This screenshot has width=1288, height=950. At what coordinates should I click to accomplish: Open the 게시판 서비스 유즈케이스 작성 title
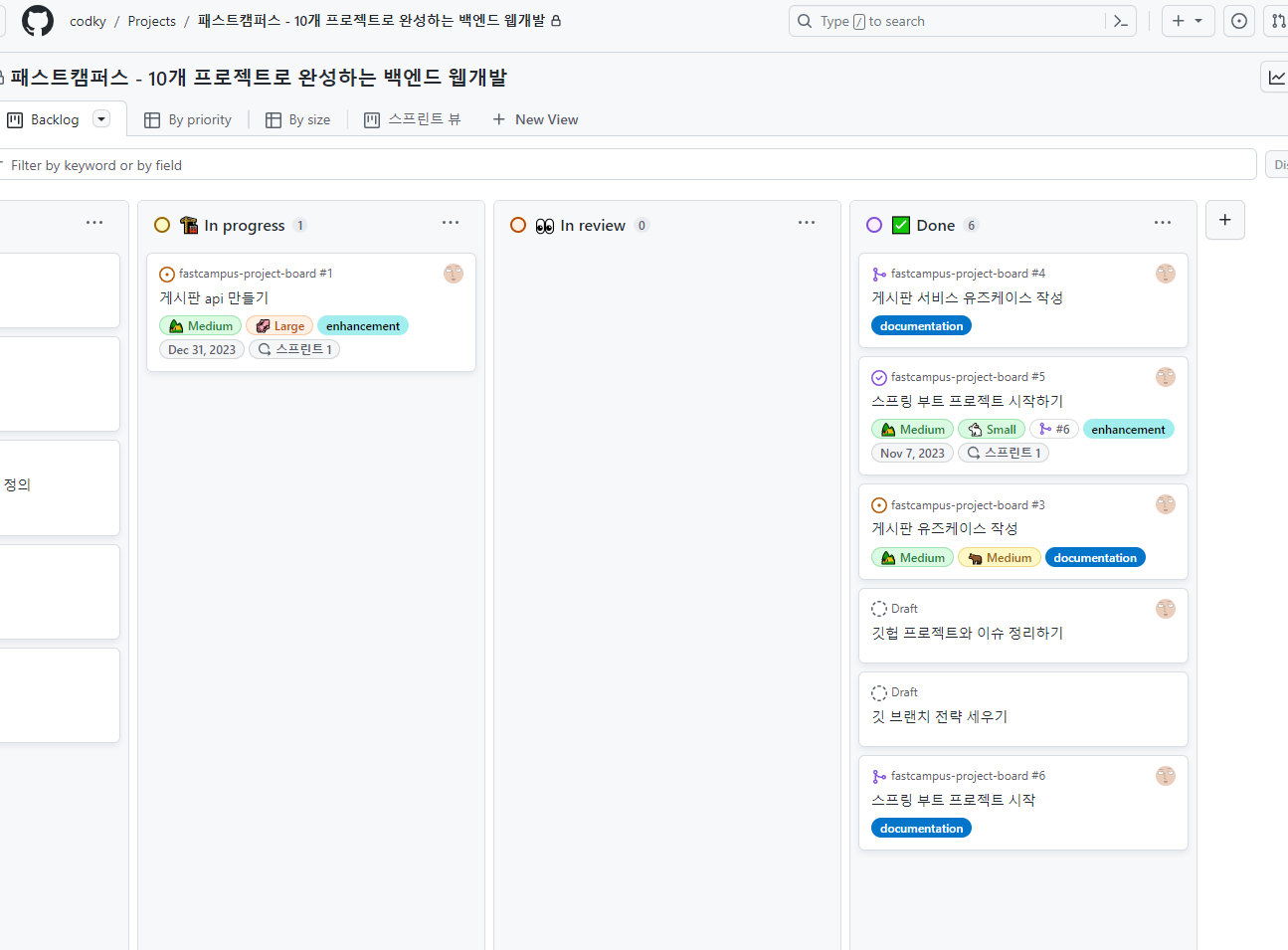click(967, 297)
